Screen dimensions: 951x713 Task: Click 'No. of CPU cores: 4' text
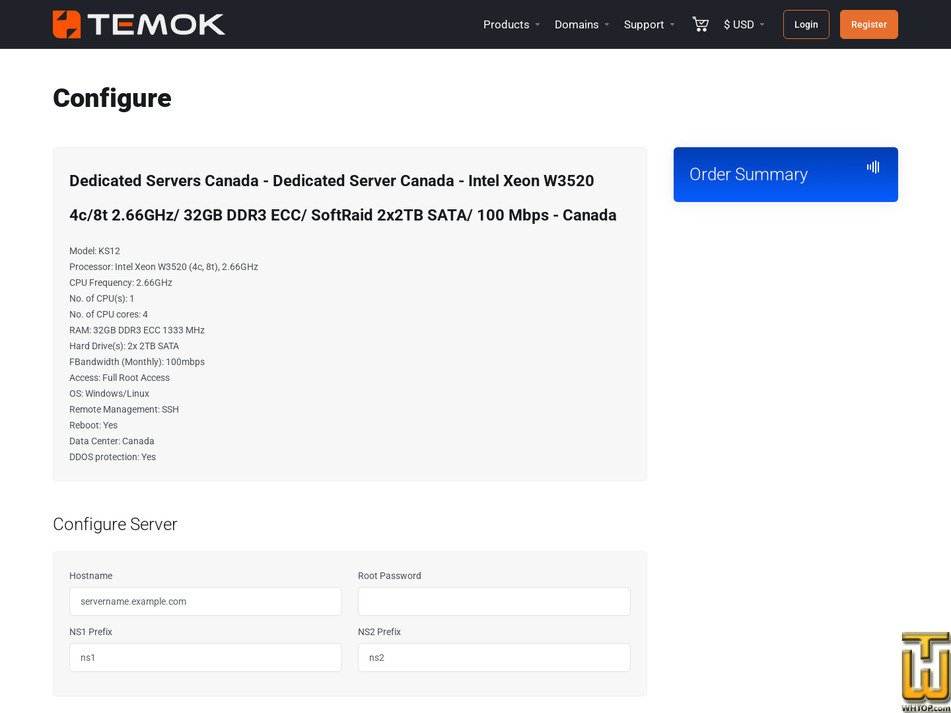pyautogui.click(x=109, y=314)
